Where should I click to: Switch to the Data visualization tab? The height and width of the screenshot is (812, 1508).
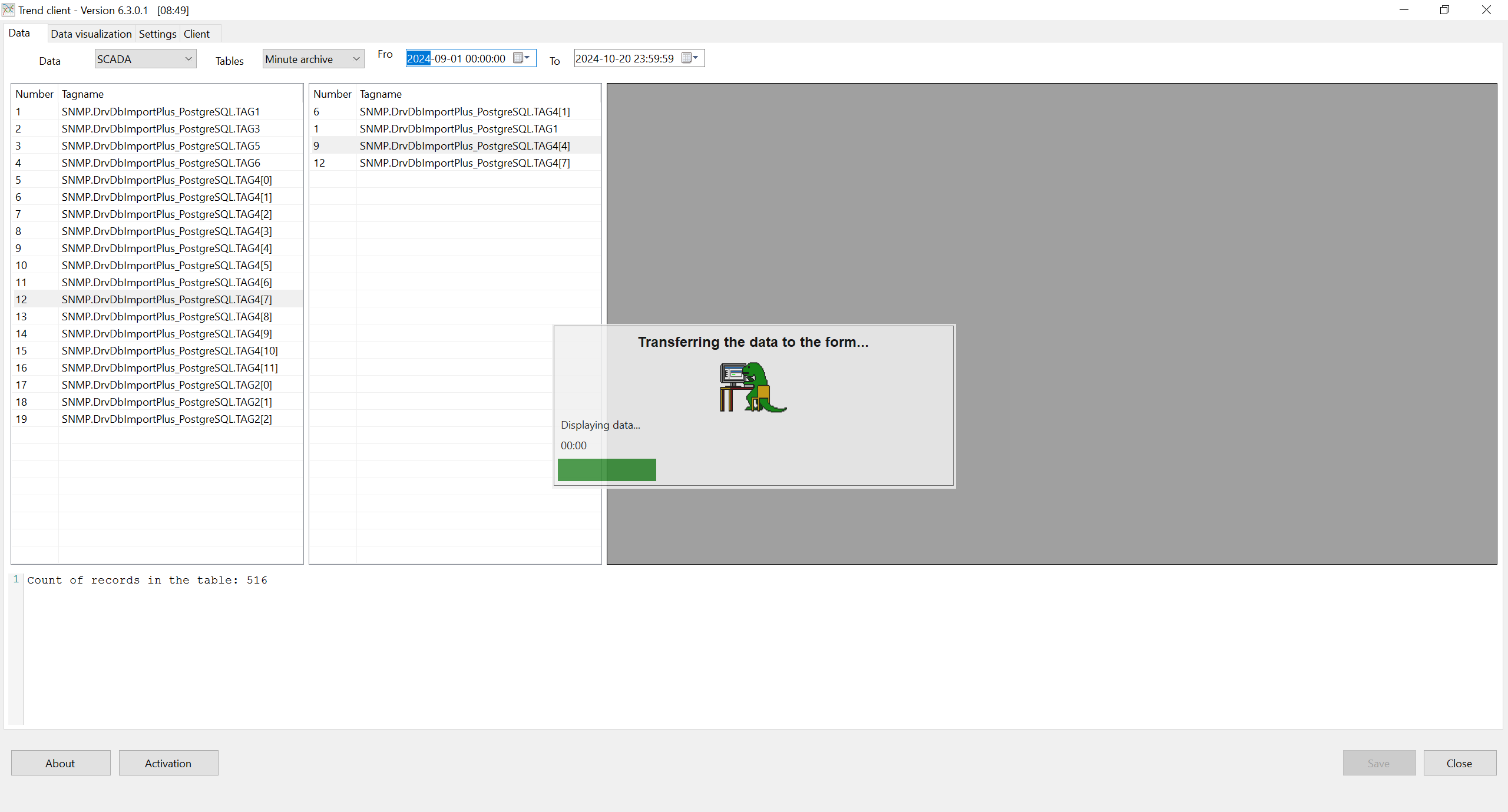91,34
